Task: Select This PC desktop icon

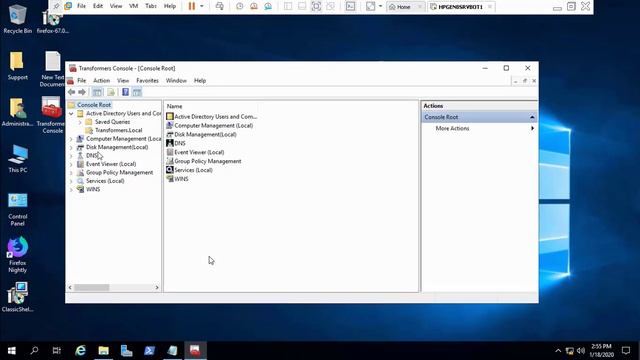Action: (18, 159)
